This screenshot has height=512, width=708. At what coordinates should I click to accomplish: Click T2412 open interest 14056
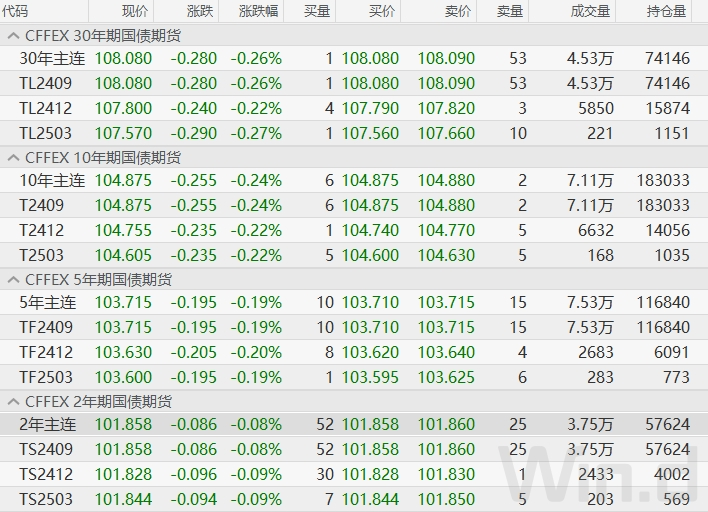[668, 230]
